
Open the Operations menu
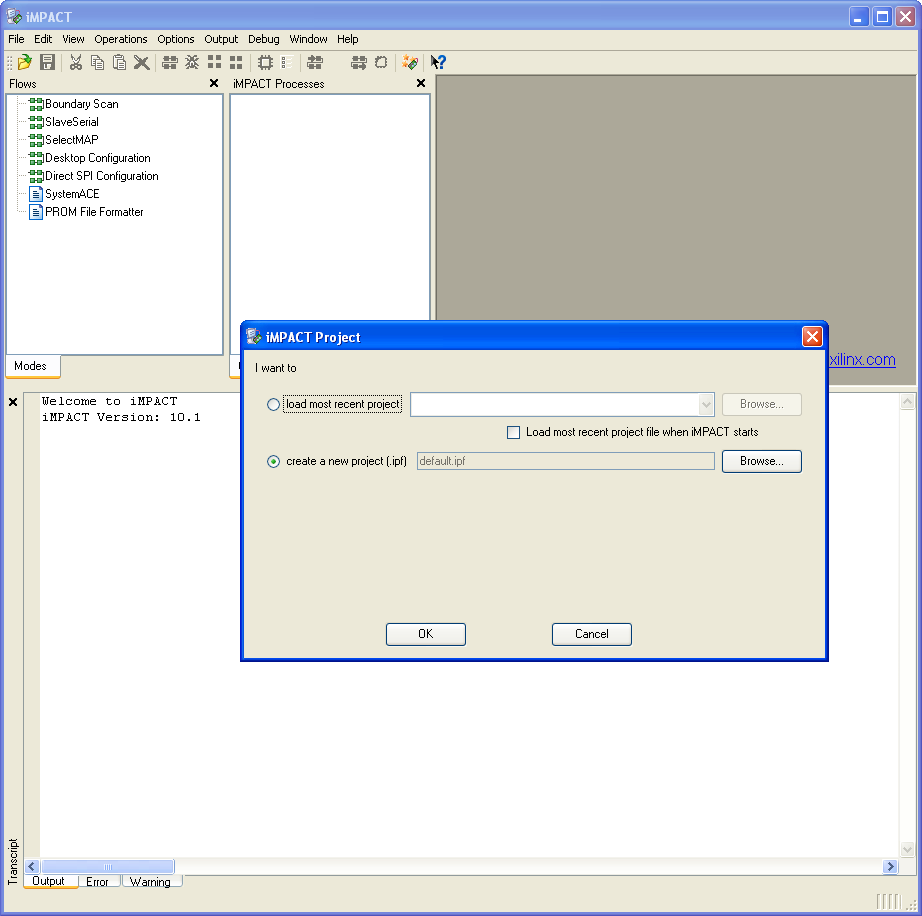coord(121,39)
